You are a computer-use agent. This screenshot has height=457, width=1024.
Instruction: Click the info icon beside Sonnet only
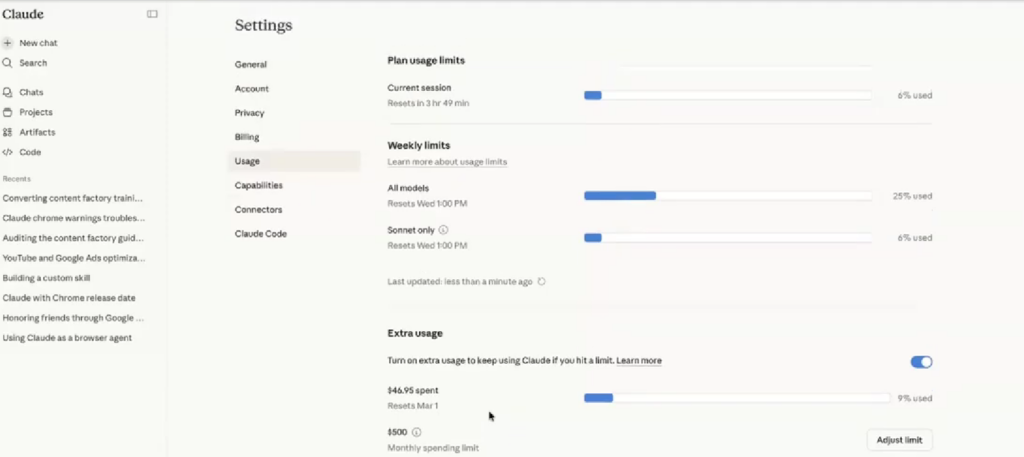[x=443, y=230]
